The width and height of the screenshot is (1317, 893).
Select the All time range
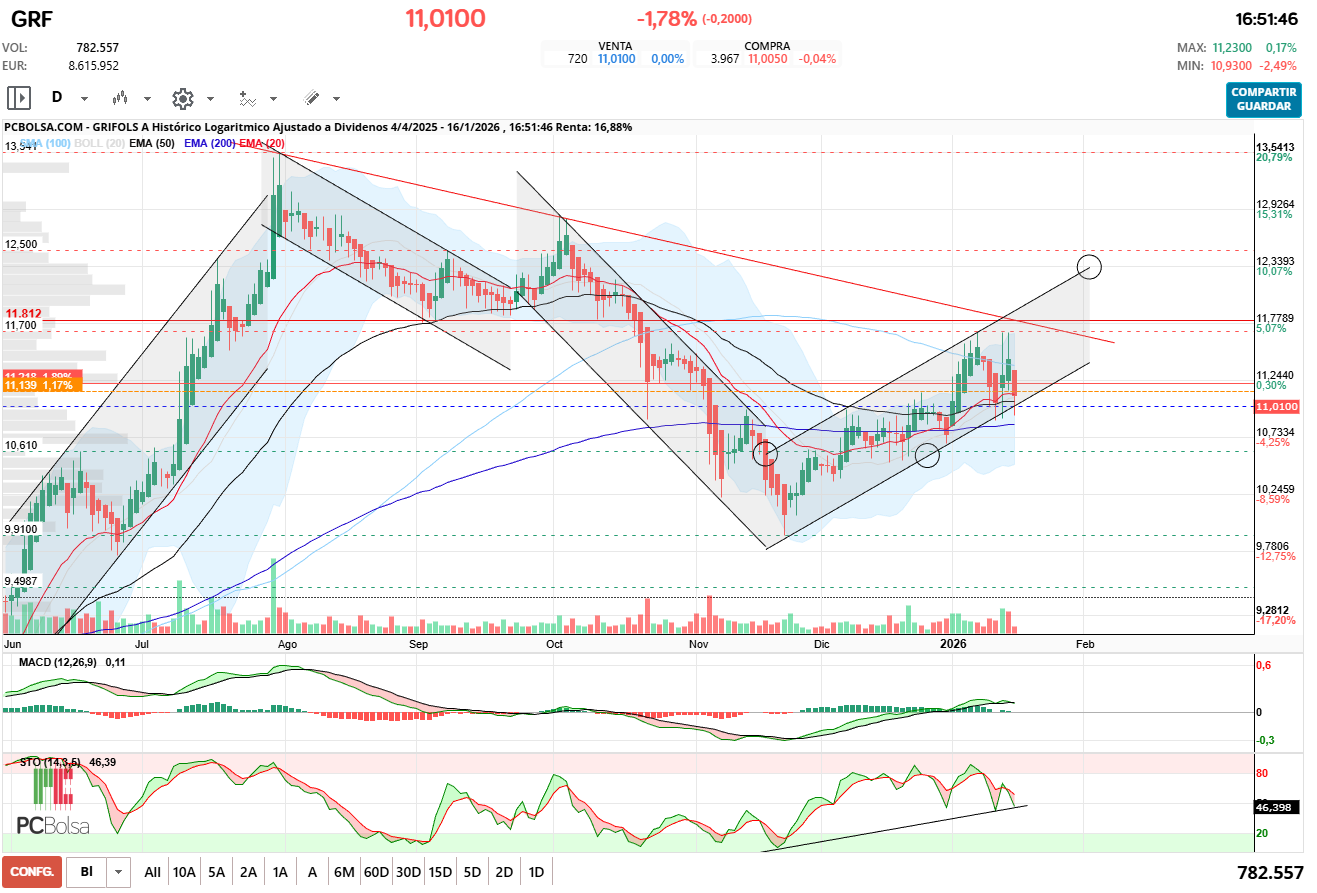point(152,872)
